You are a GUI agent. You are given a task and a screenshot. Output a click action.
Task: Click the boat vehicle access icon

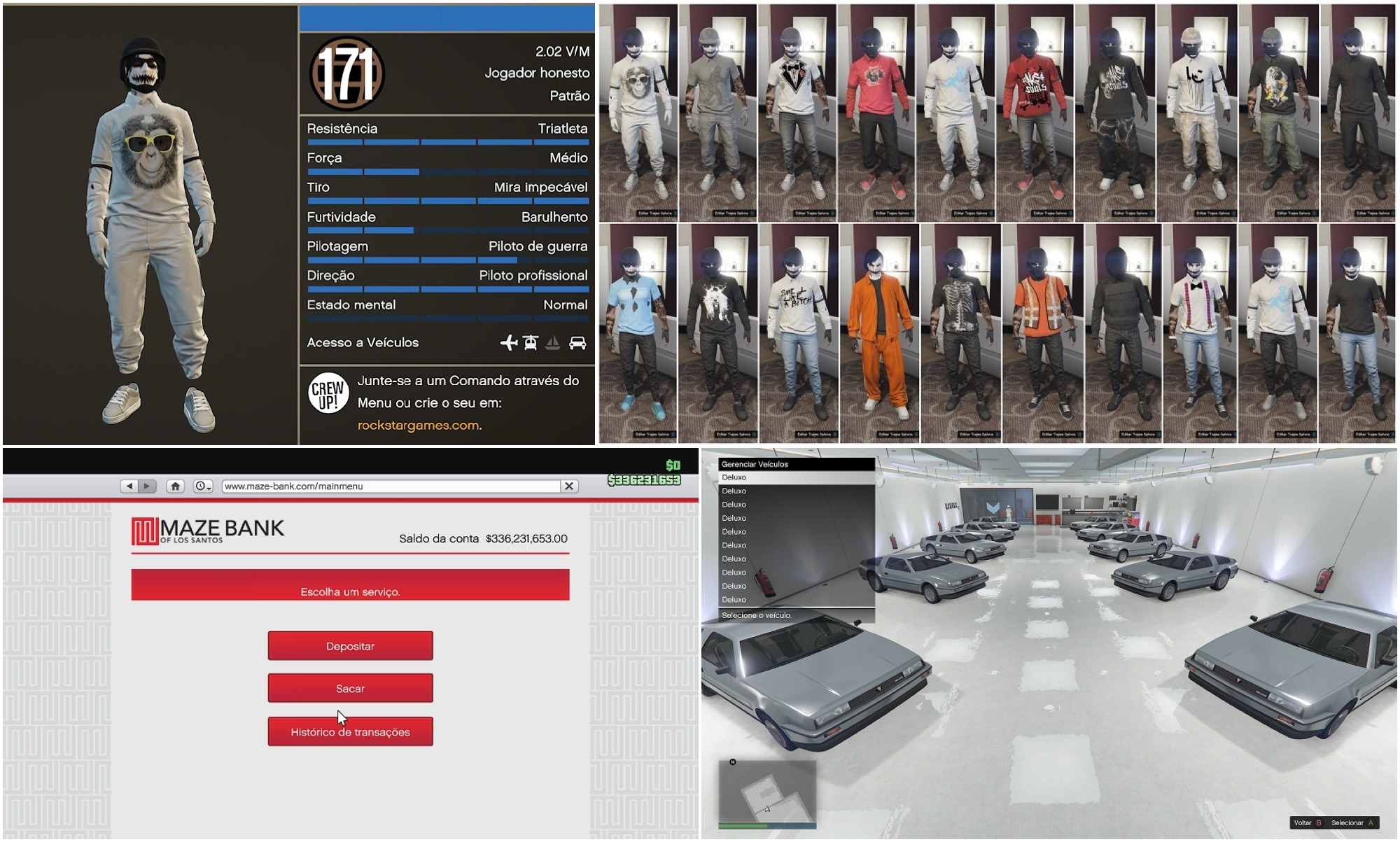[x=553, y=342]
